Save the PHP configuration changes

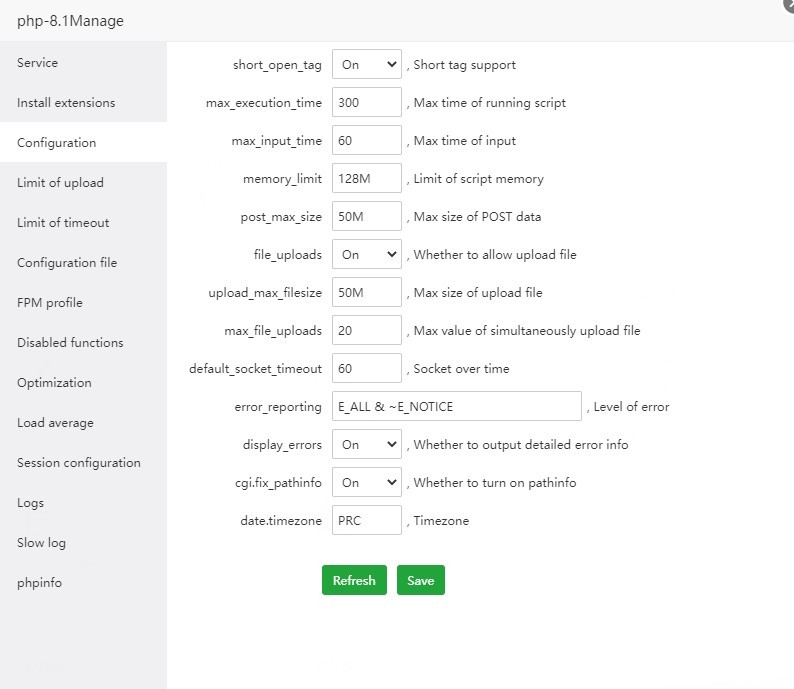(420, 581)
